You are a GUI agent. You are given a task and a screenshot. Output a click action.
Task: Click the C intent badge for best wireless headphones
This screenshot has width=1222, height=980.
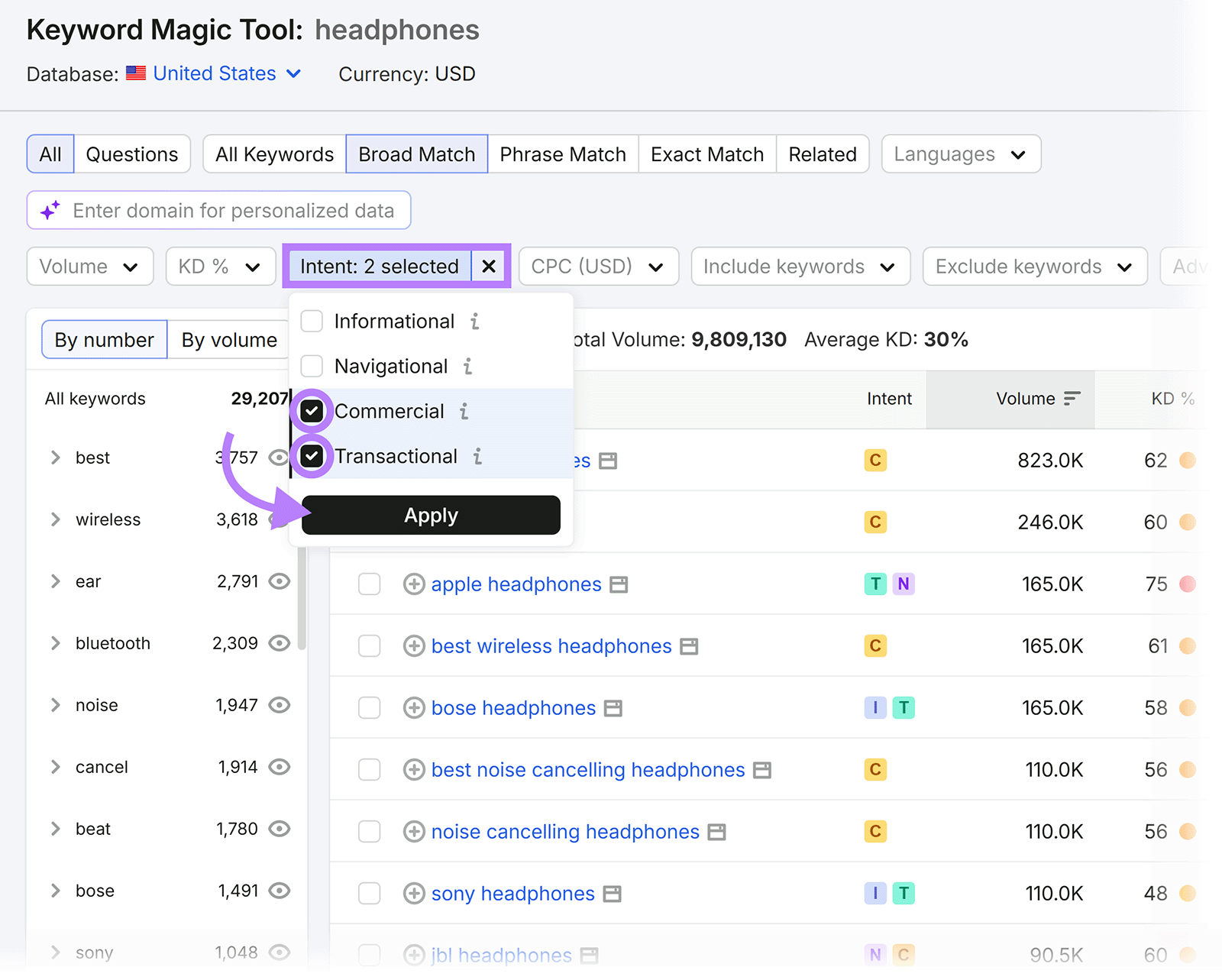pos(875,646)
